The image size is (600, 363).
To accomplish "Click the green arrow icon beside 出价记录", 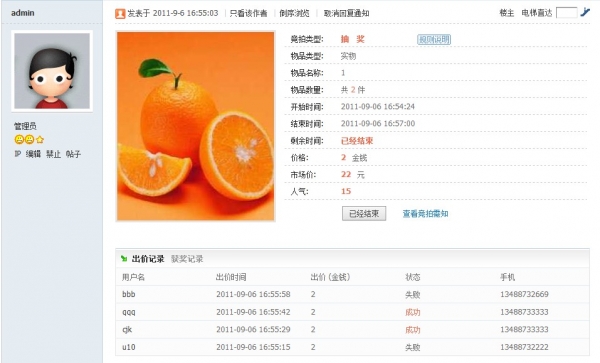I will click(124, 259).
